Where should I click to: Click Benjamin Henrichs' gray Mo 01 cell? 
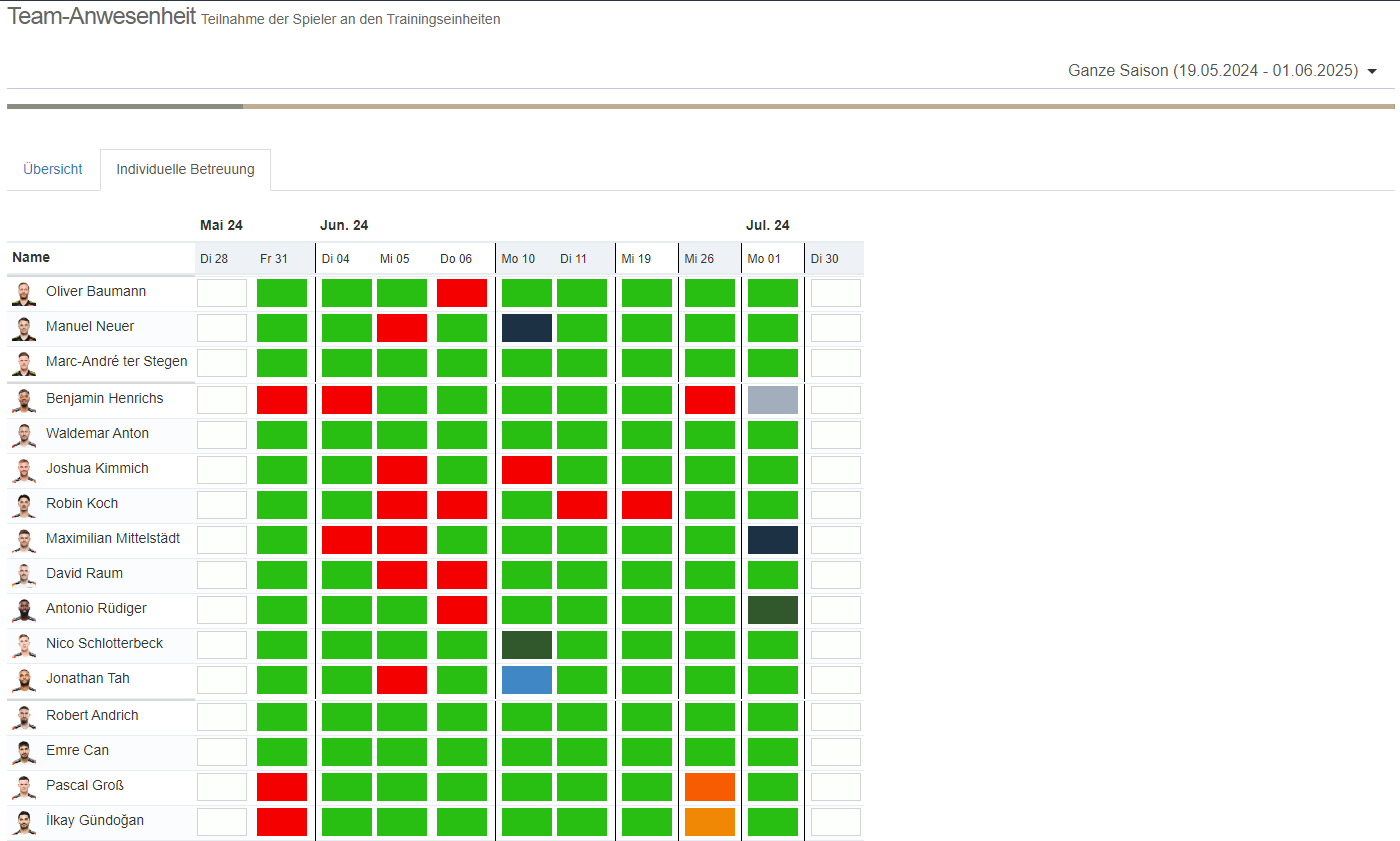pos(773,400)
